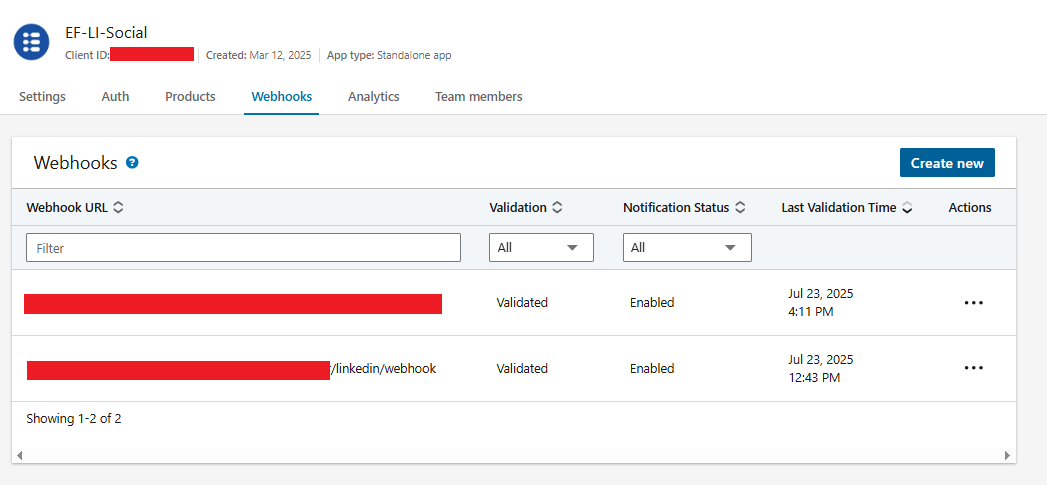
Task: Open the Auth tab
Action: click(x=115, y=97)
